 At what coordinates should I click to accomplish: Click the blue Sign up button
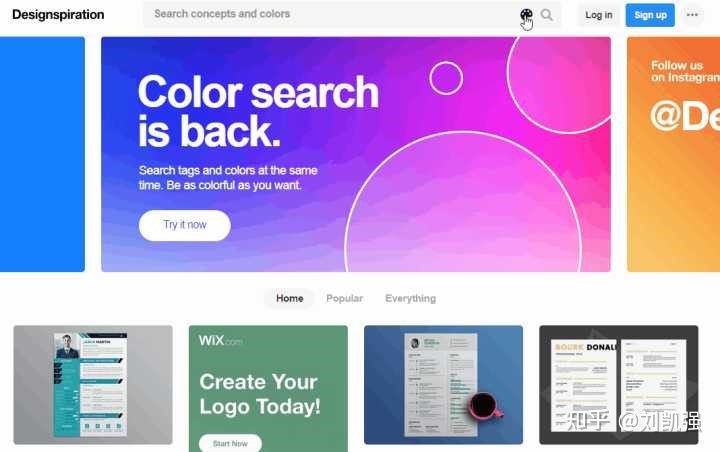(650, 15)
